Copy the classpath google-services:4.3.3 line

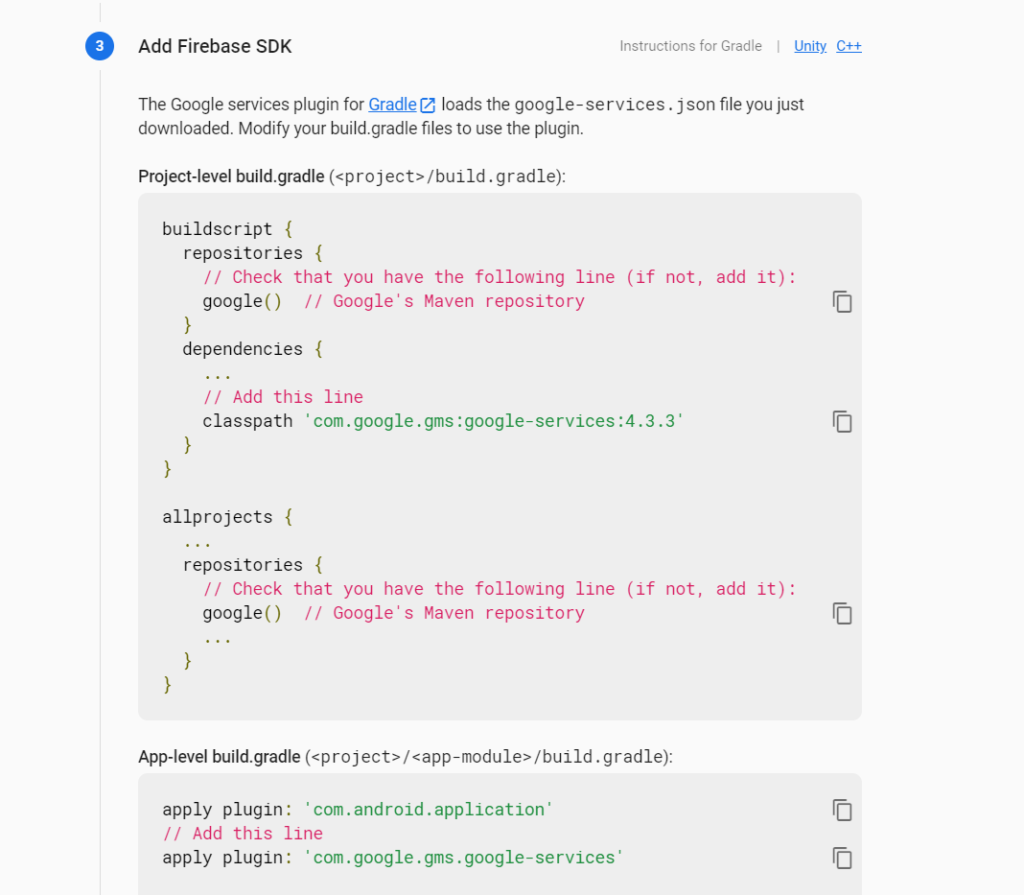coord(842,422)
